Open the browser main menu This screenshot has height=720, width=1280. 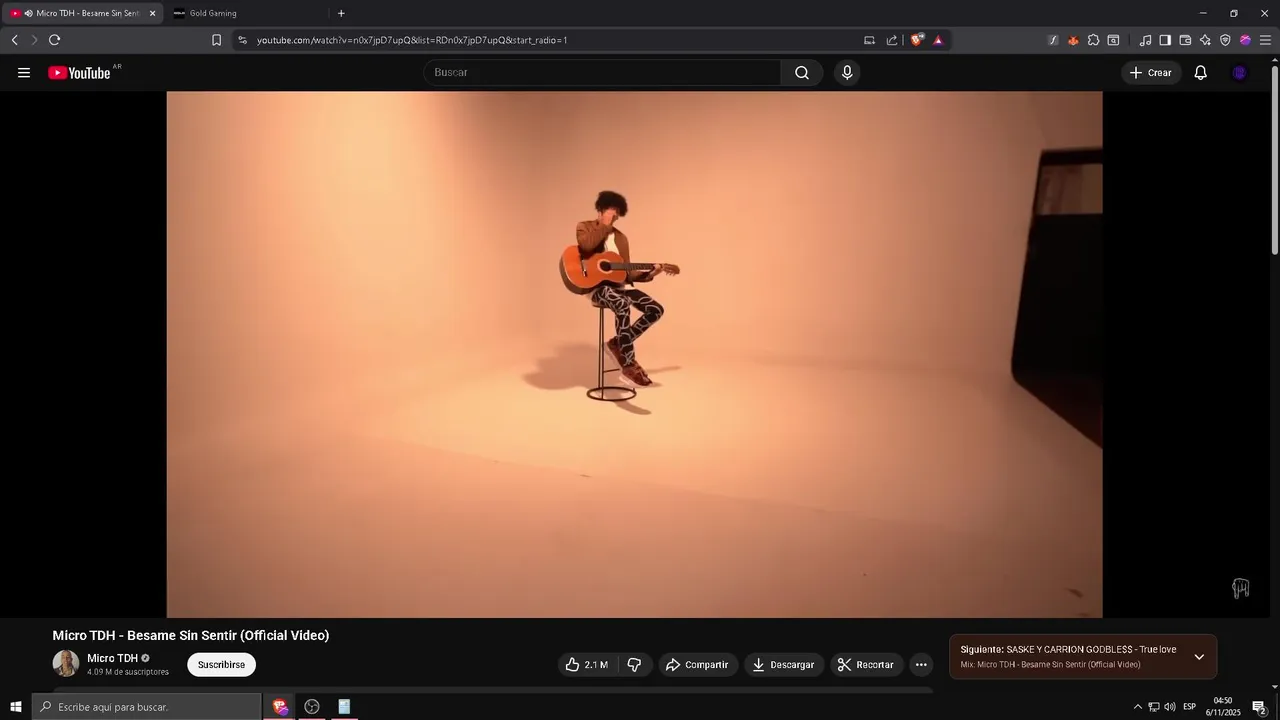coord(1265,40)
